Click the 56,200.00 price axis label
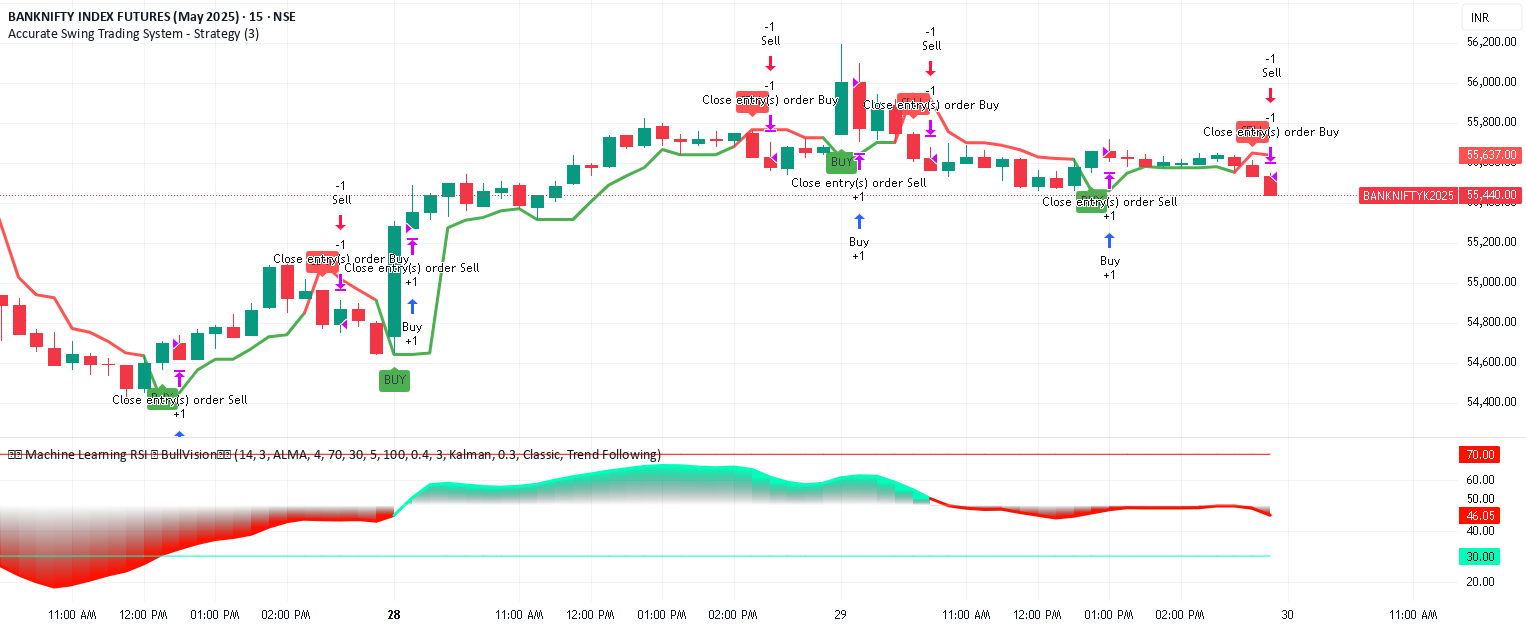 tap(1492, 42)
